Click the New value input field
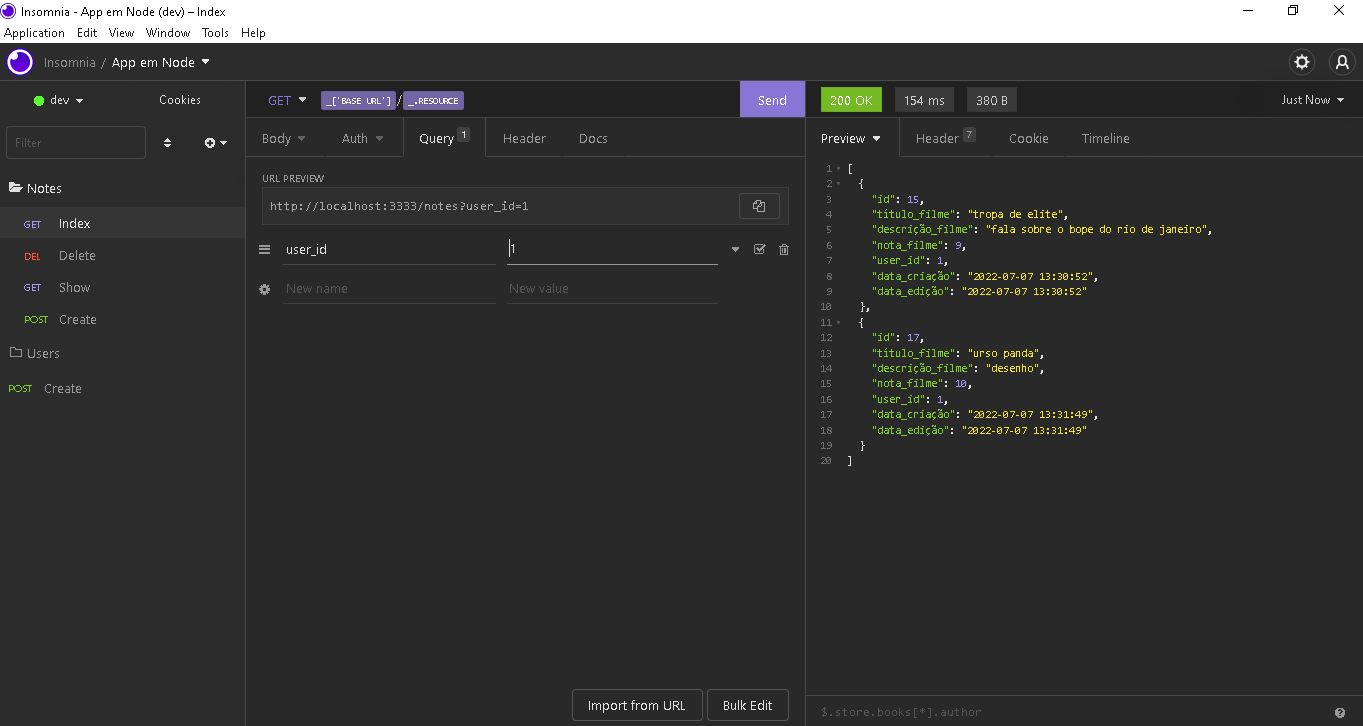Viewport: 1363px width, 726px height. coord(612,289)
